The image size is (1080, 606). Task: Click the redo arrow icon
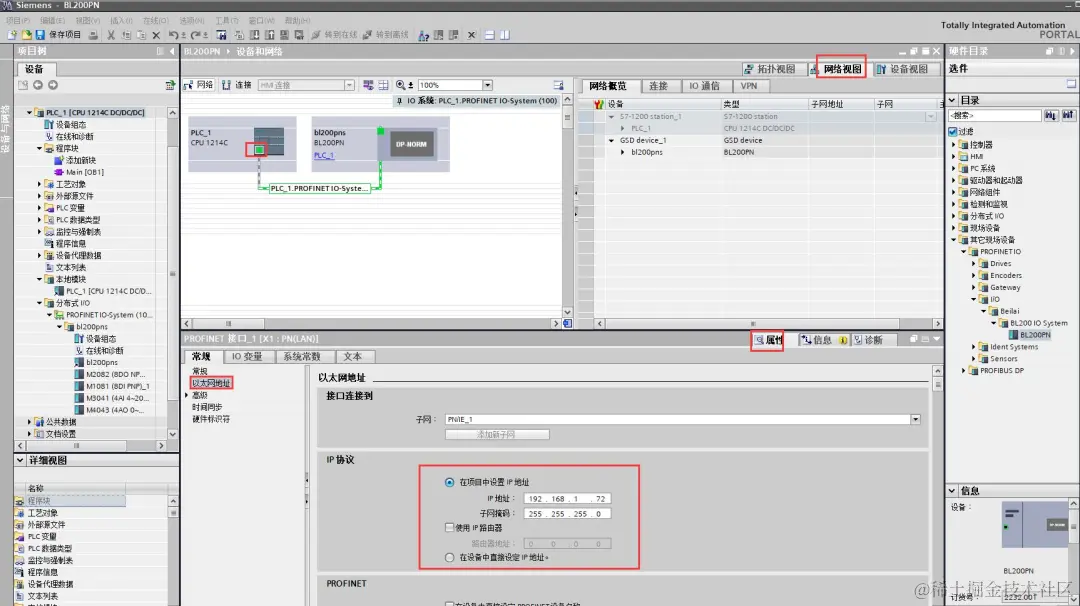[x=195, y=34]
